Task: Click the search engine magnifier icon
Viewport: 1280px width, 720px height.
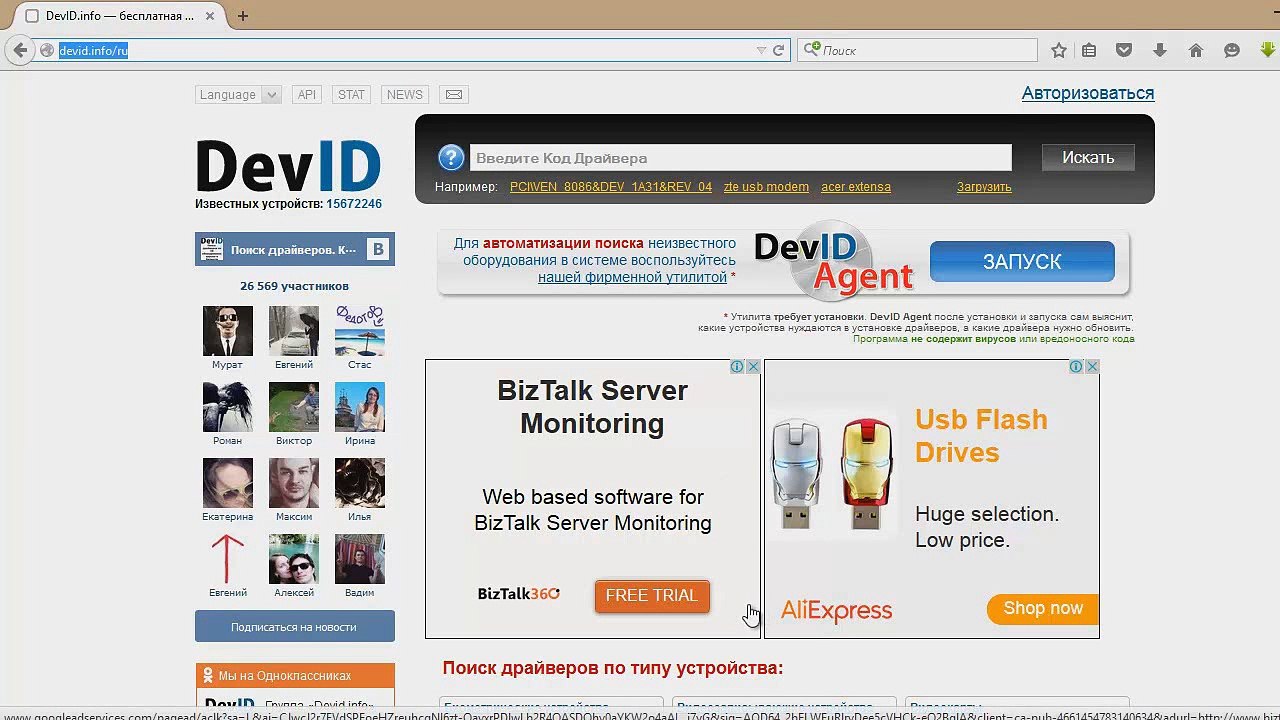Action: 812,49
